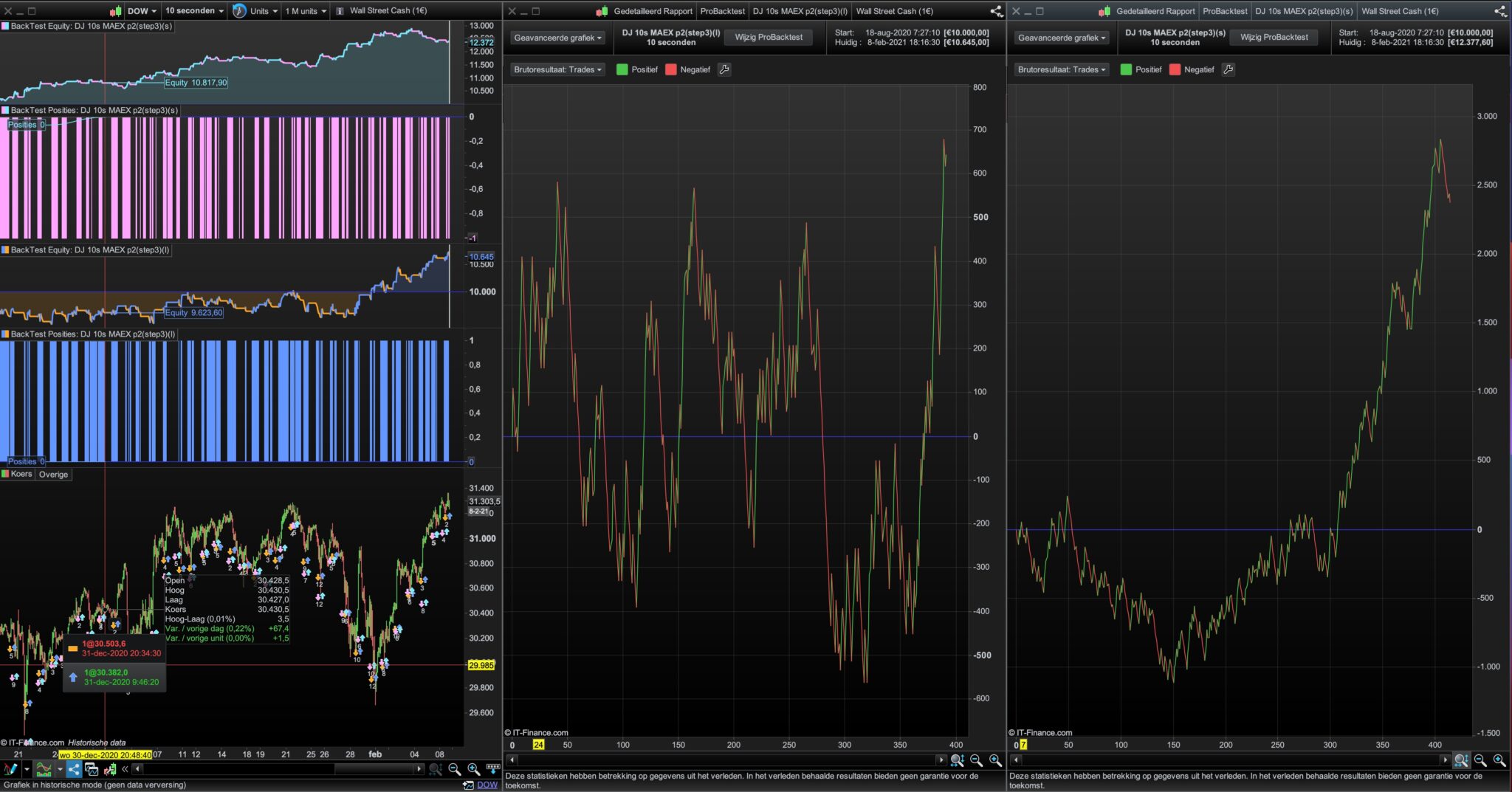Open the drawing tools dropdown arrow
The image size is (1512, 792).
coord(27,769)
